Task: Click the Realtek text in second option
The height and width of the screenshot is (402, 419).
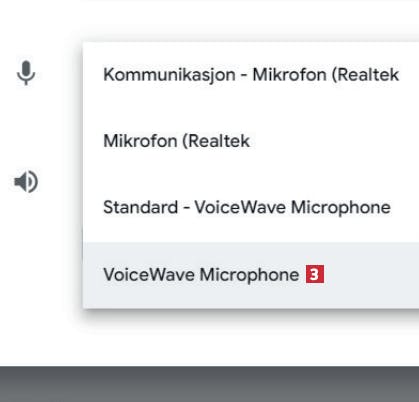Action: pos(219,141)
